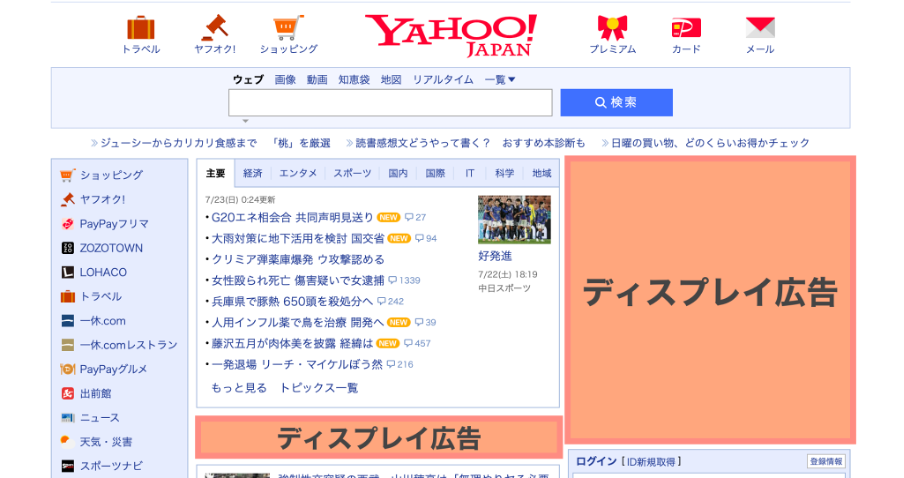Screen dimensions: 904x478
Task: Click the PayPayフリマ icon in sidebar
Action: click(x=67, y=224)
